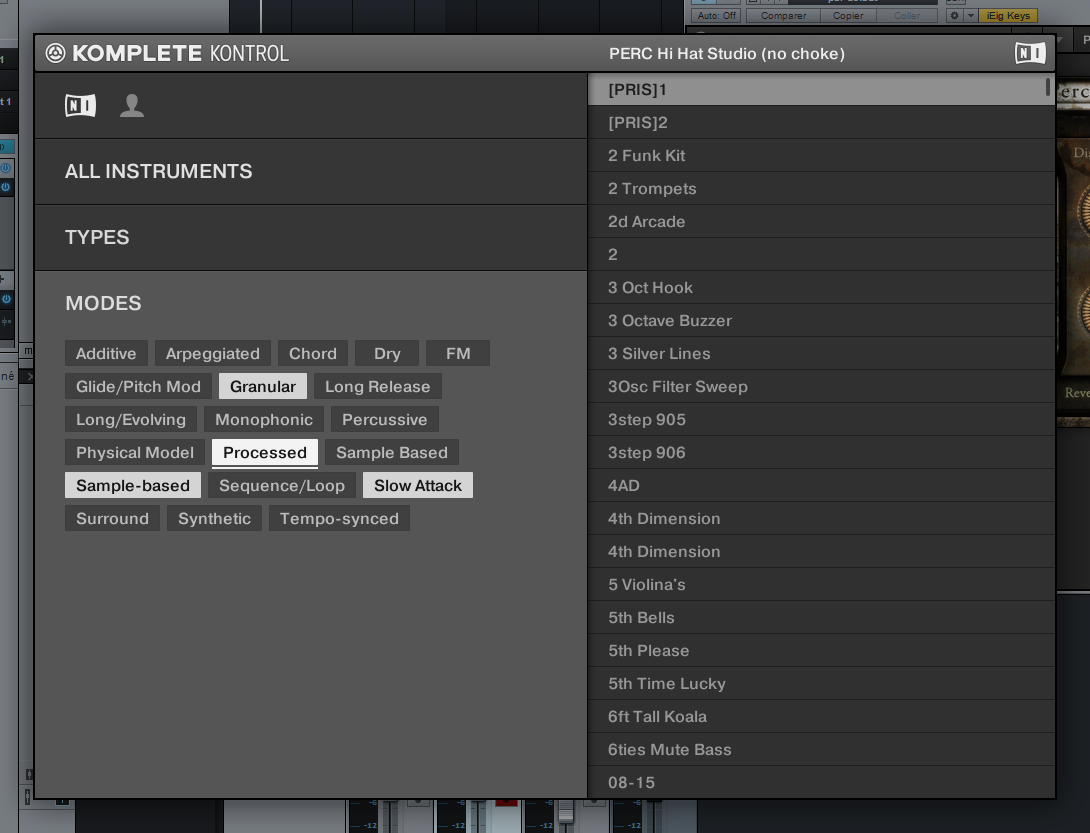The height and width of the screenshot is (833, 1090).
Task: Click the Comparer button
Action: pos(783,15)
